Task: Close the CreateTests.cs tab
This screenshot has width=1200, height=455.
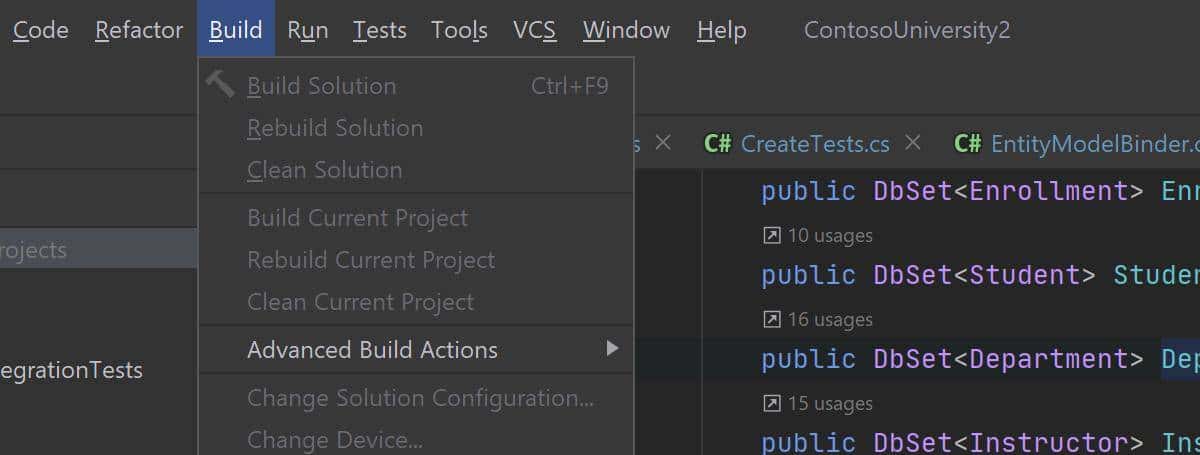Action: (x=912, y=143)
